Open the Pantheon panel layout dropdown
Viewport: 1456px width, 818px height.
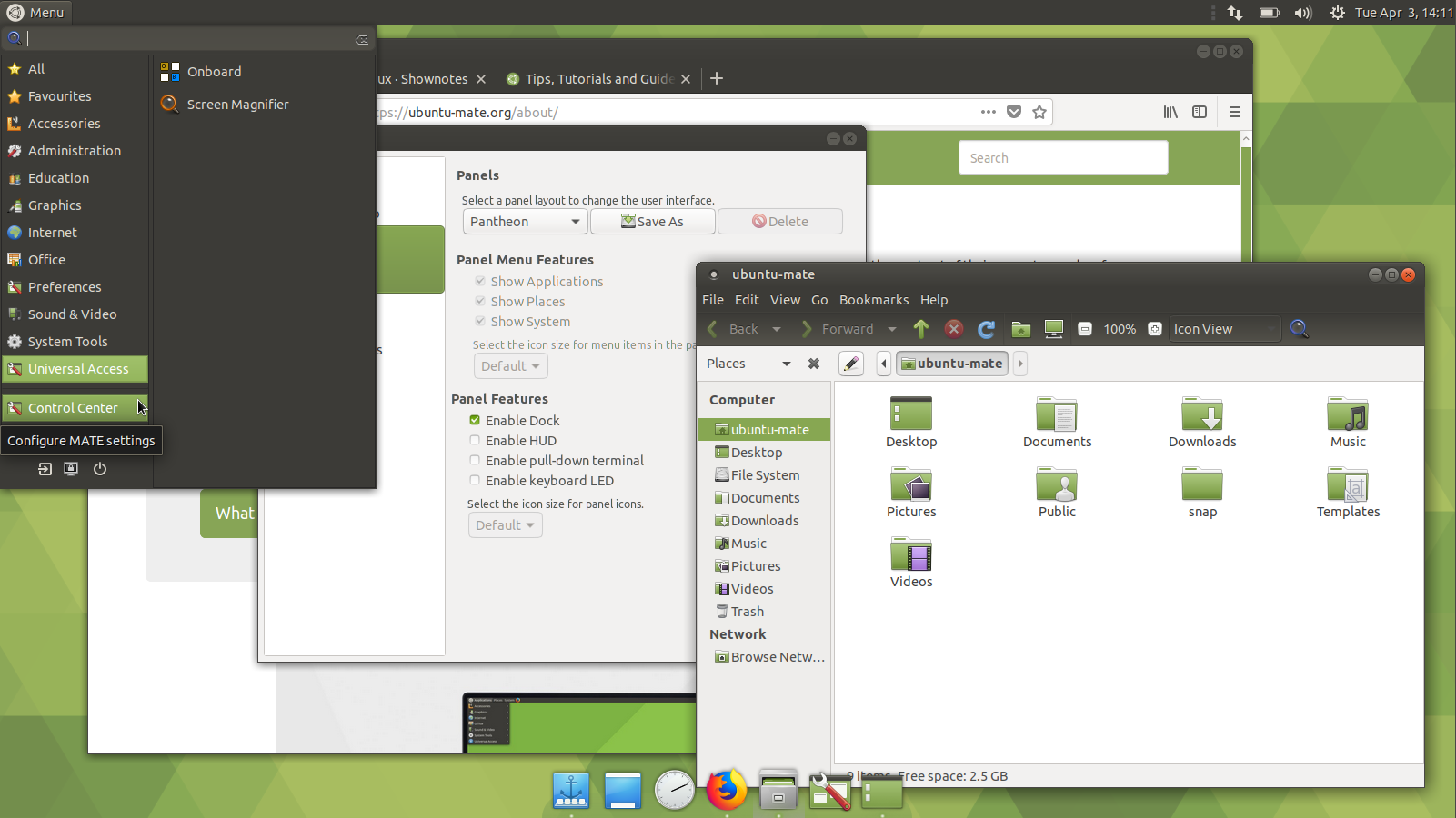(525, 222)
